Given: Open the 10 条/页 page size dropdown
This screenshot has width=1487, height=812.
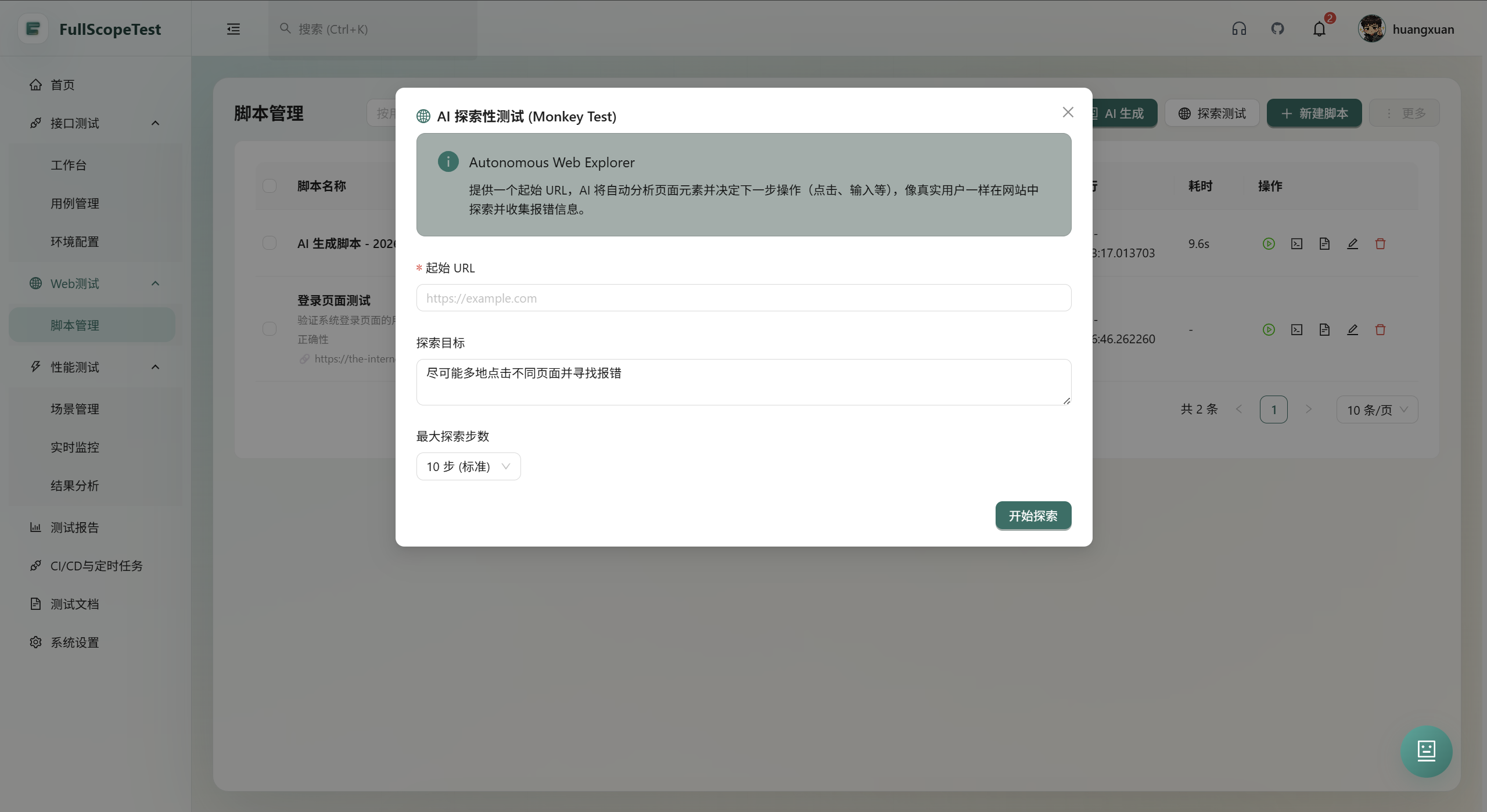Looking at the screenshot, I should point(1377,410).
